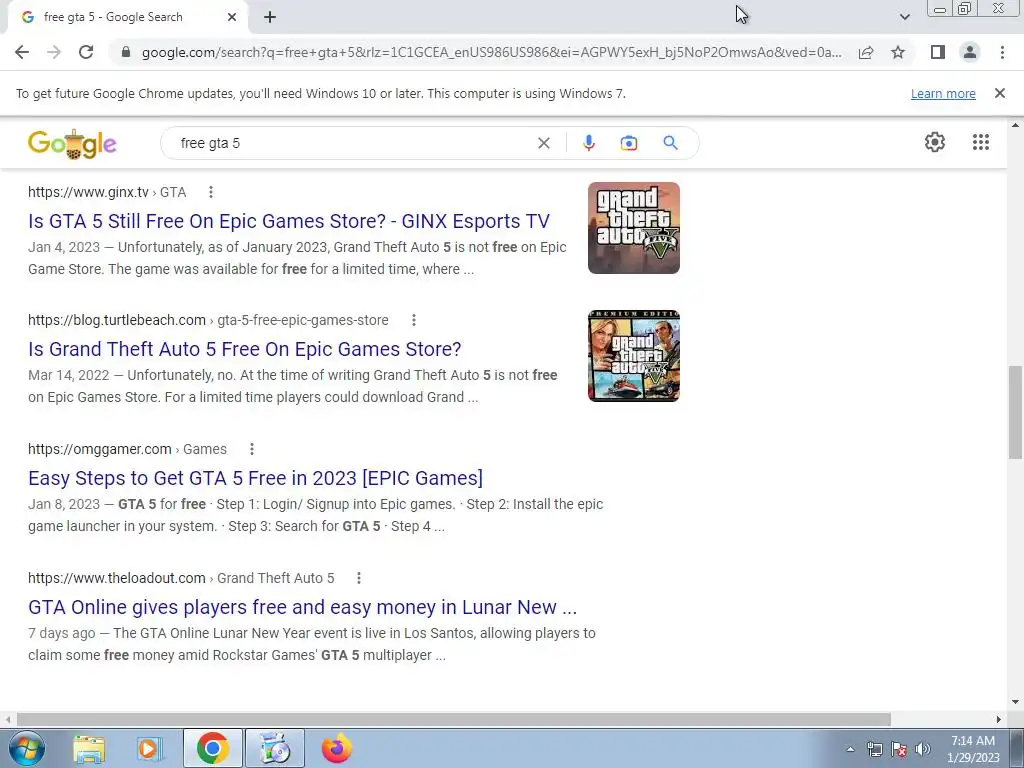Screen dimensions: 1024x768
Task: Open the tab search dropdown arrow
Action: (904, 17)
